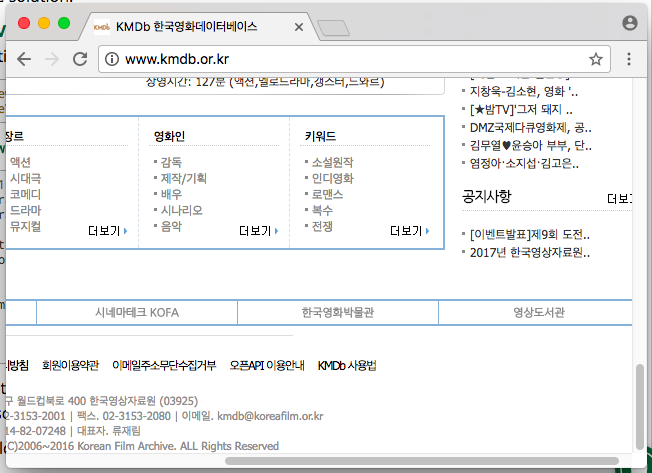Open 오픈API 이용안내 footer link
The height and width of the screenshot is (473, 652).
click(267, 365)
